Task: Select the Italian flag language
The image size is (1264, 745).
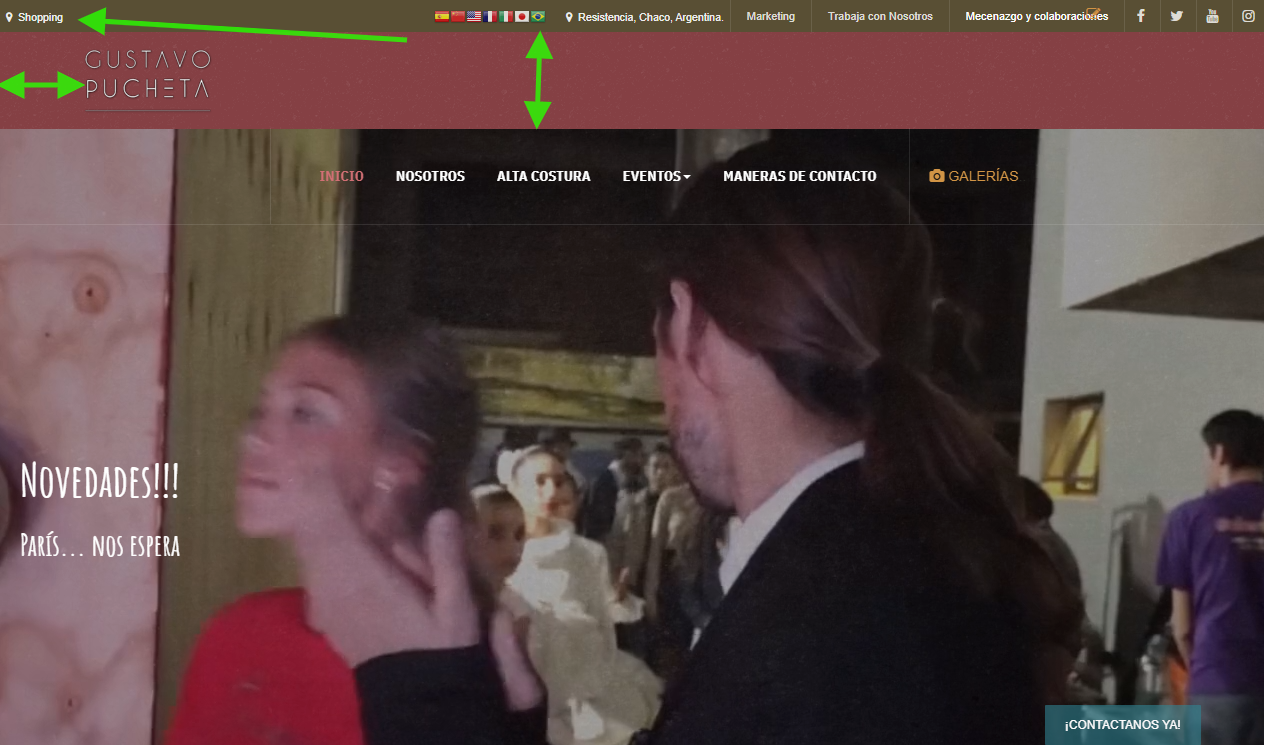Action: (x=506, y=16)
